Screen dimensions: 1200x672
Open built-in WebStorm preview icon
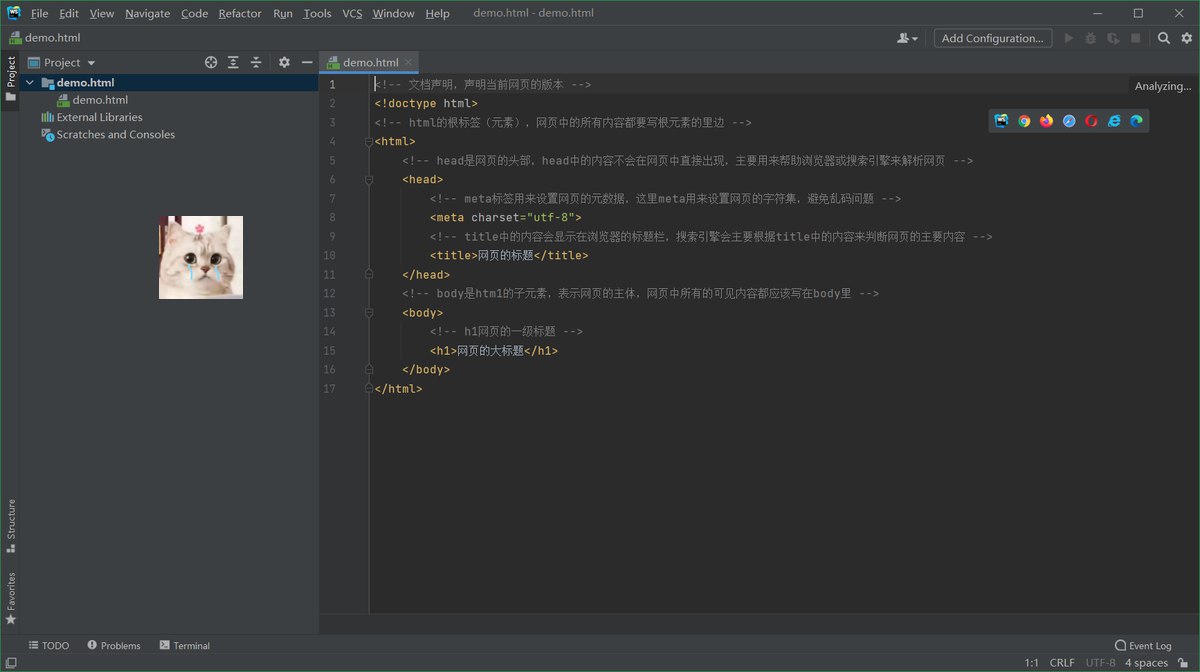tap(1001, 121)
